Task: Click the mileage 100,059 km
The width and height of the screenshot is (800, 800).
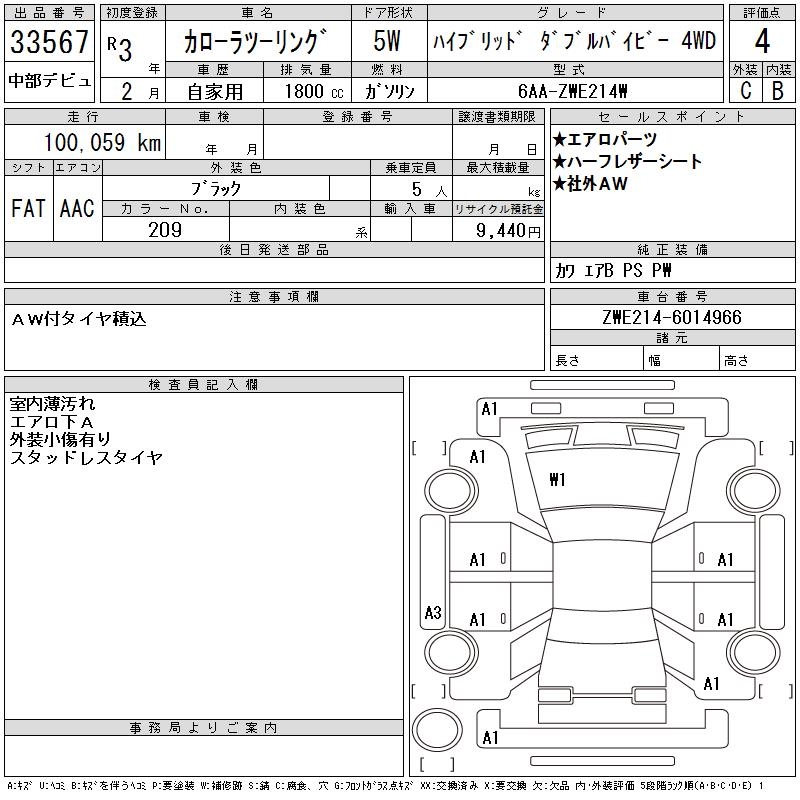Action: coord(103,142)
